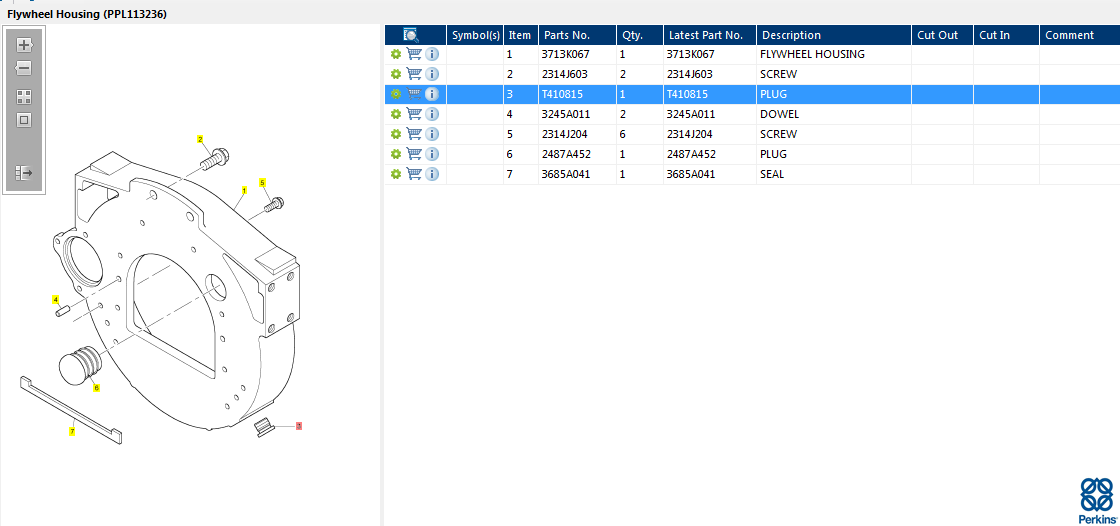1120x526 pixels.
Task: Click gear icon for PLUG 2487A452 row
Action: coord(396,154)
